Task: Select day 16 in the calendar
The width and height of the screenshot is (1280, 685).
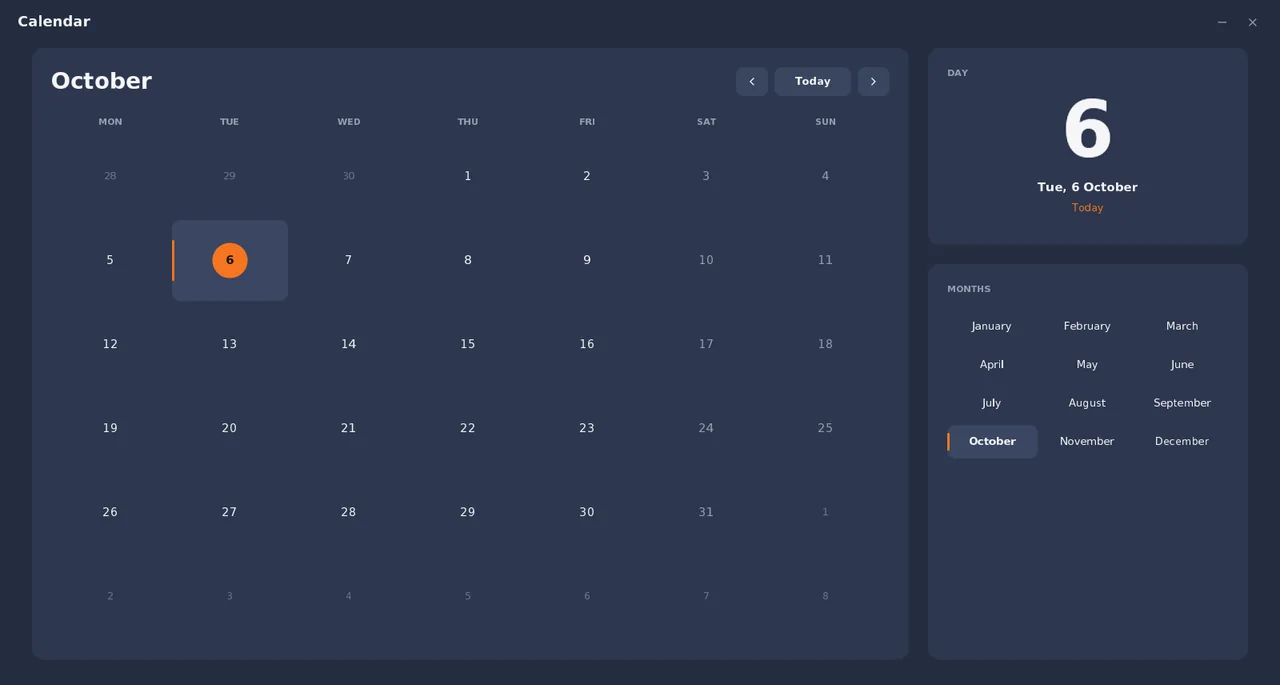Action: point(587,344)
